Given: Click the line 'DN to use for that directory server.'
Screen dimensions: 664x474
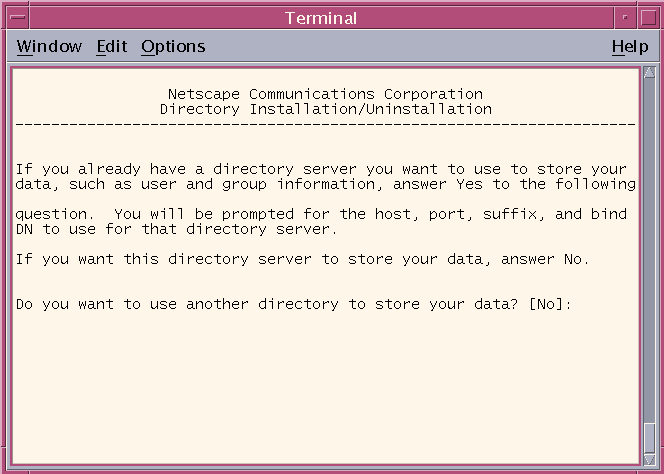Looking at the screenshot, I should point(177,229).
